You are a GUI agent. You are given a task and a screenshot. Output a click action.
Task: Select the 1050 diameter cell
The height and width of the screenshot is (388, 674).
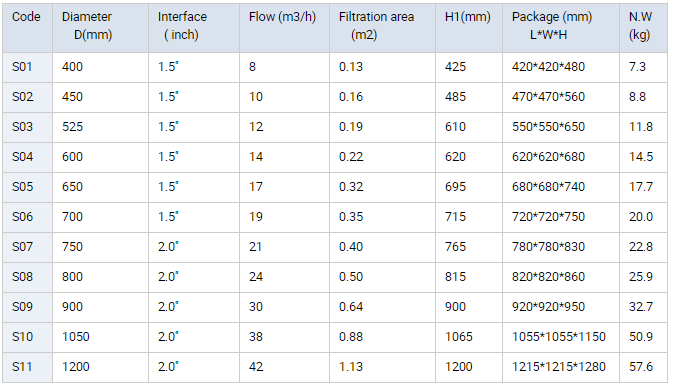101,337
